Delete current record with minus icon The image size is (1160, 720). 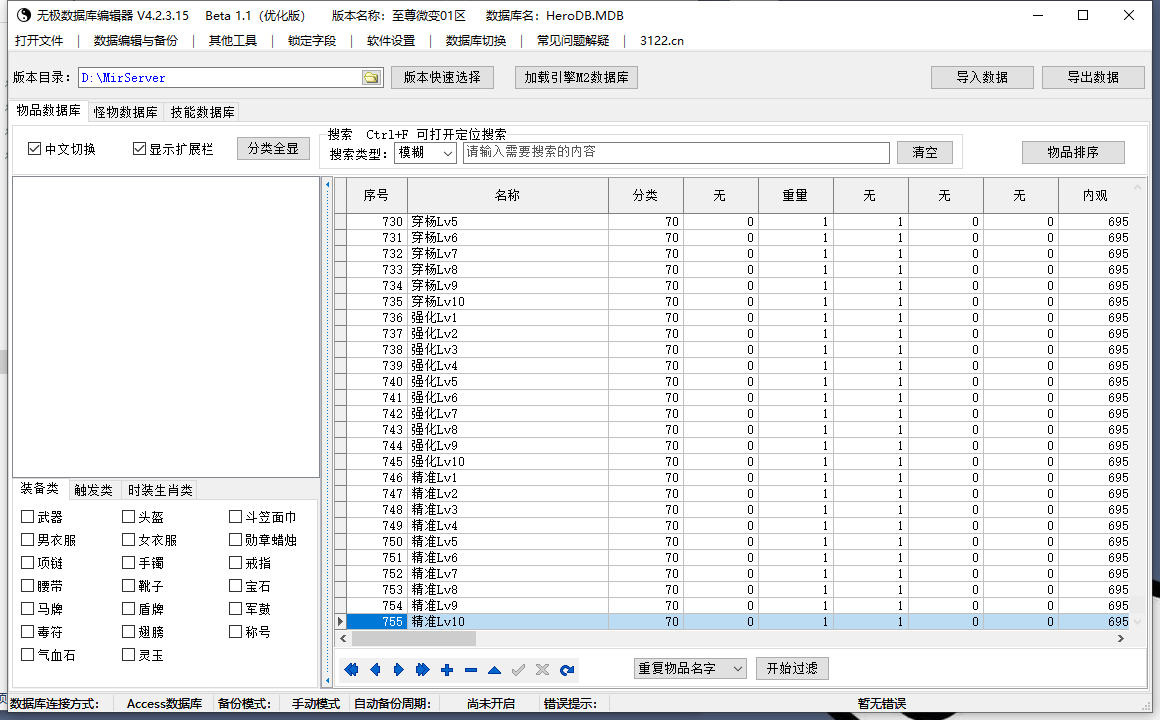(471, 670)
